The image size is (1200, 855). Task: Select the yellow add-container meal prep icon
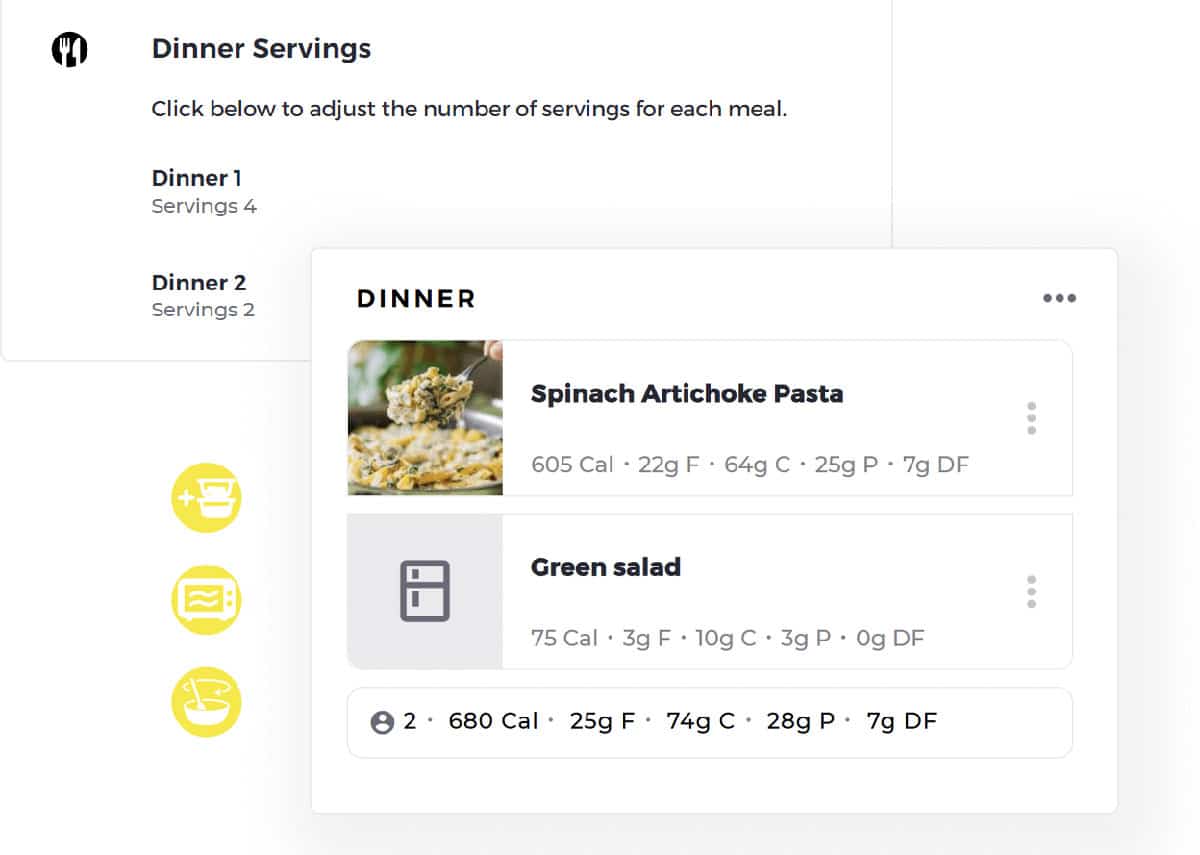tap(206, 497)
